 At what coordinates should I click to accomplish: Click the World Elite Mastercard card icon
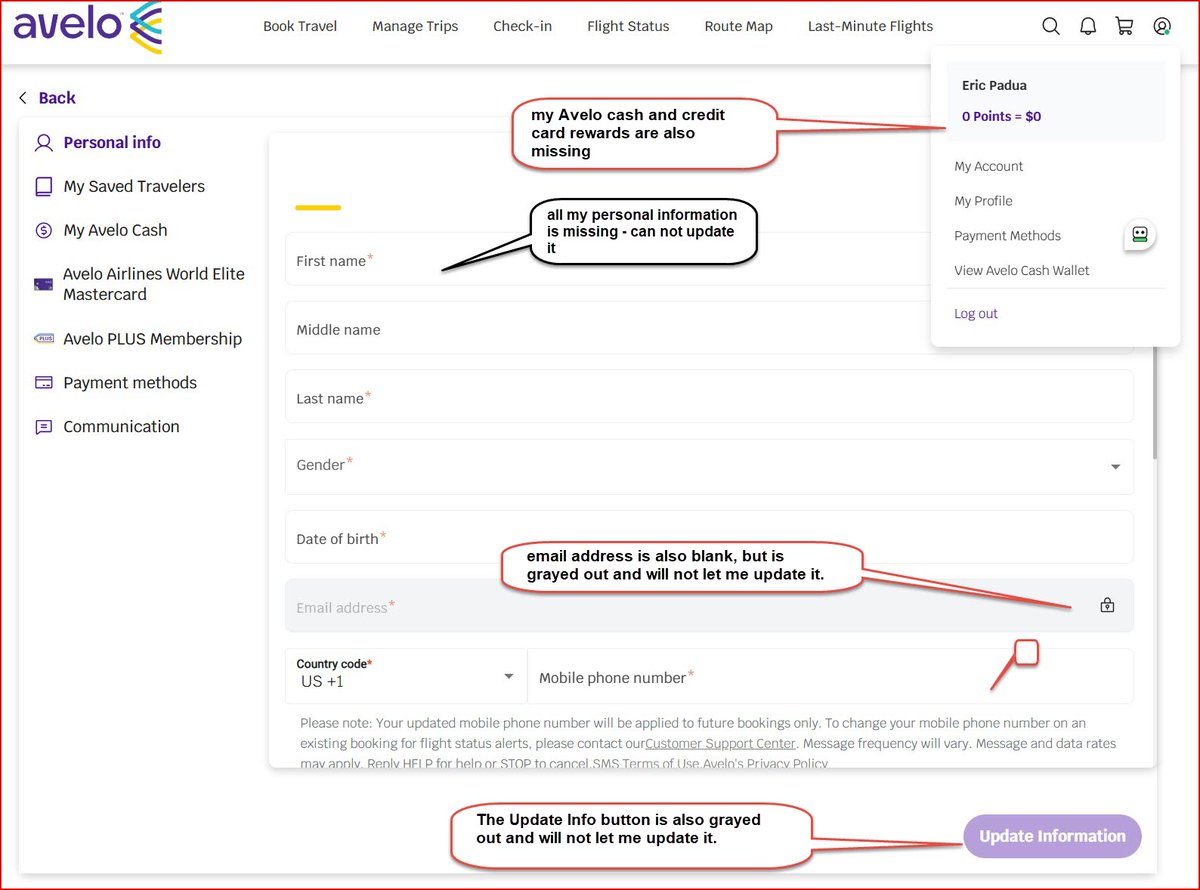click(43, 285)
